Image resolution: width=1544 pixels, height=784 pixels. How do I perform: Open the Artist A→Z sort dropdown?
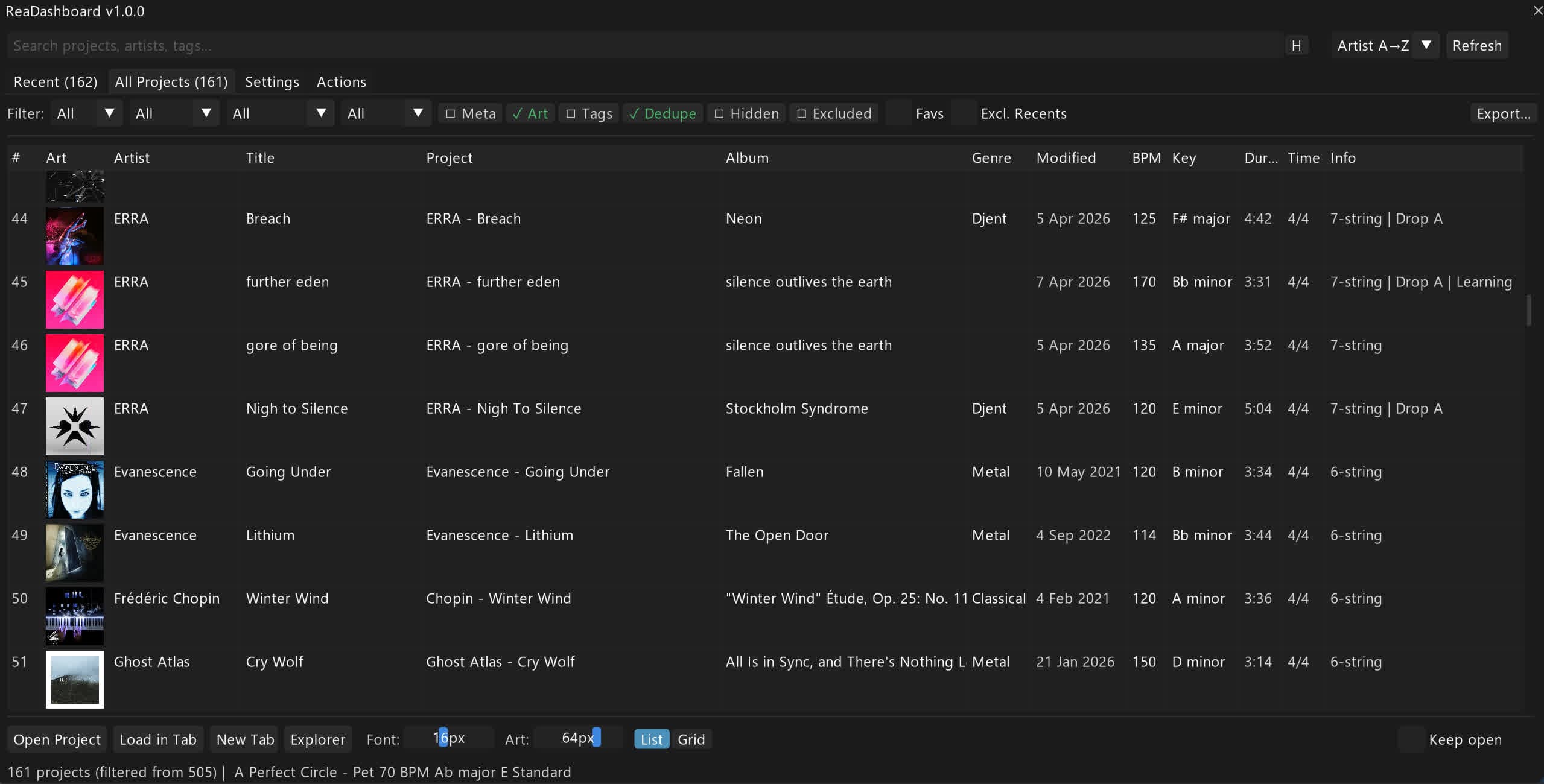pyautogui.click(x=1385, y=46)
